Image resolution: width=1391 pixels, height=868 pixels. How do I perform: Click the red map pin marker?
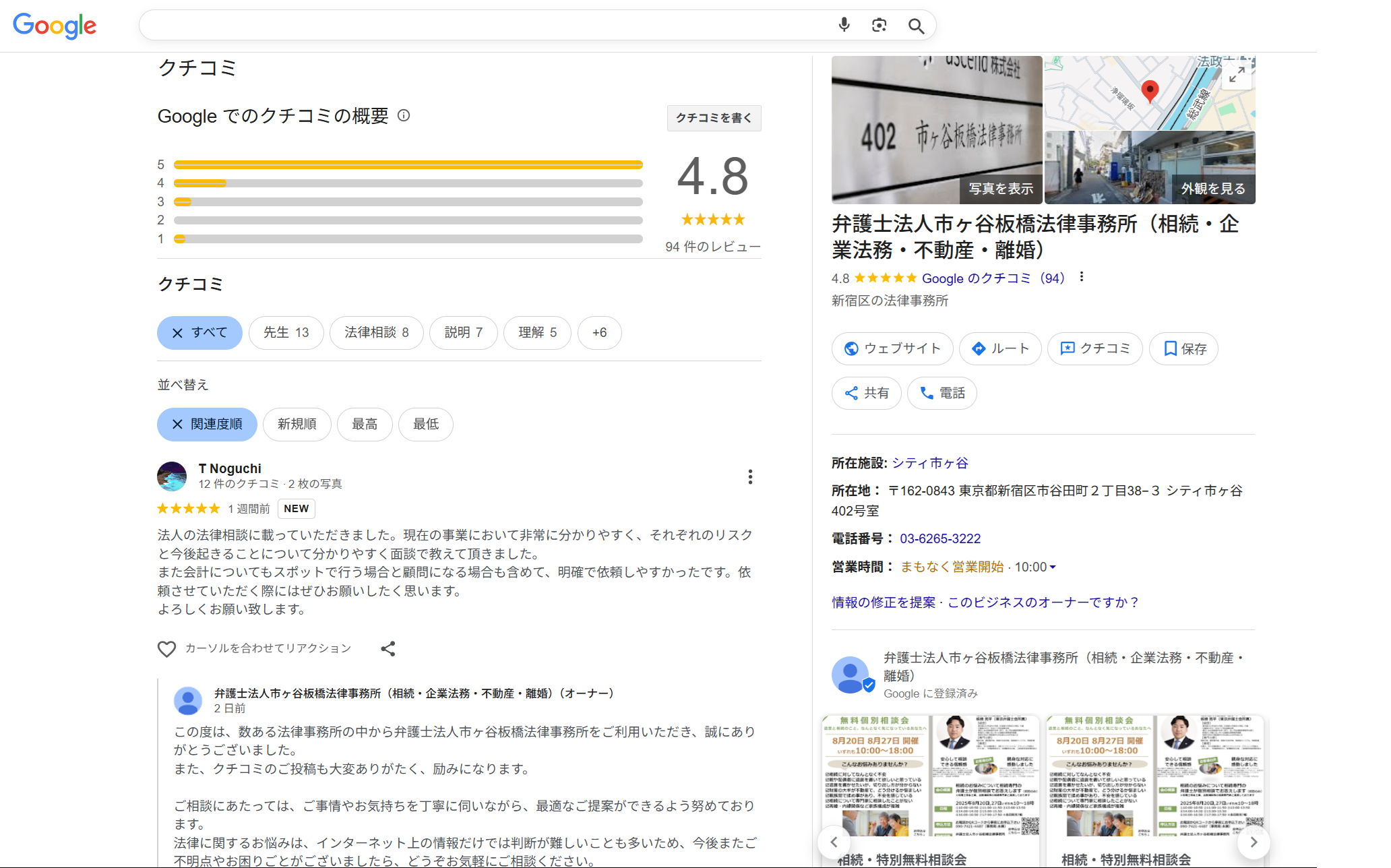click(1150, 91)
